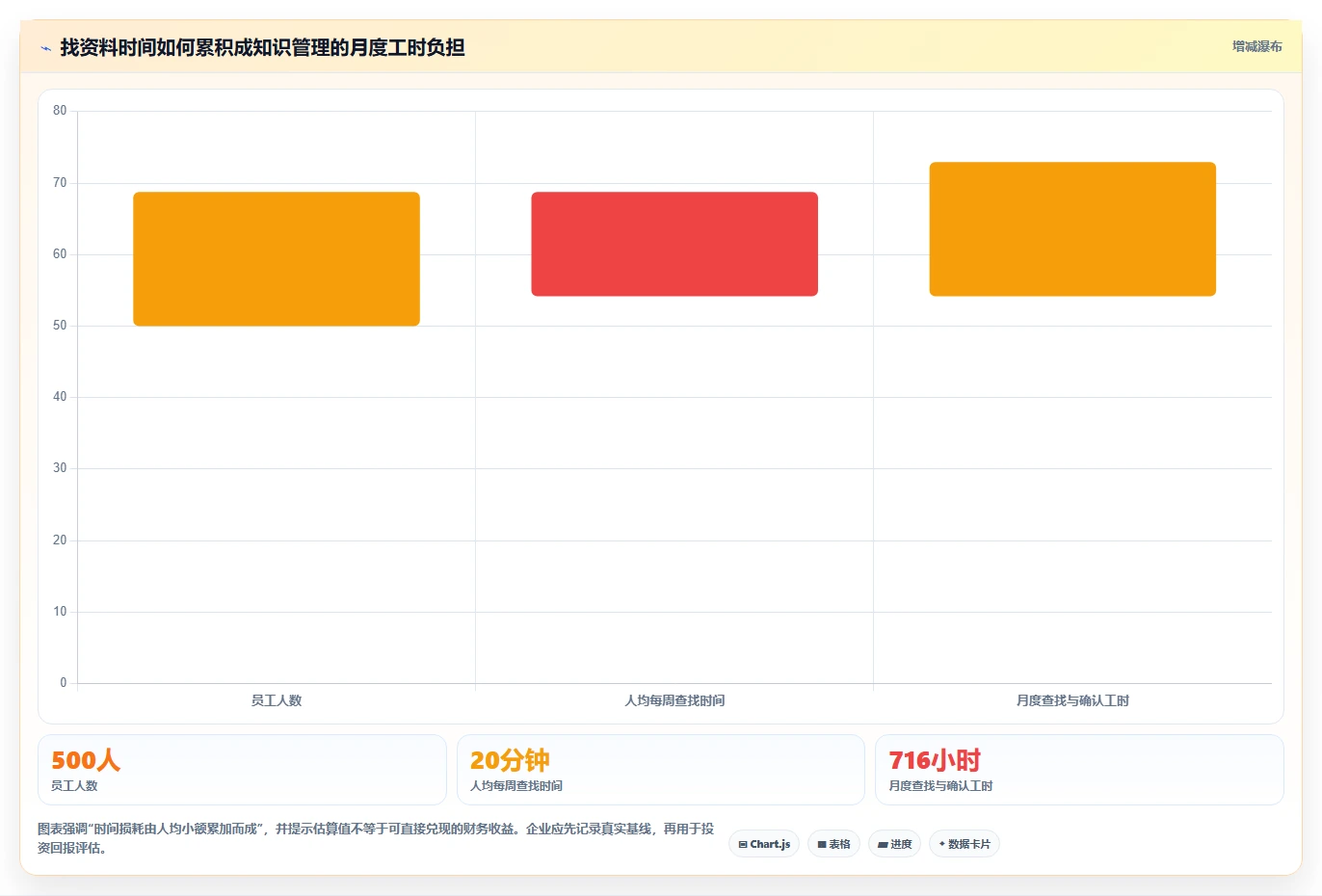Image resolution: width=1322 pixels, height=896 pixels.
Task: Open the 20分钟 stat card
Action: coord(660,770)
